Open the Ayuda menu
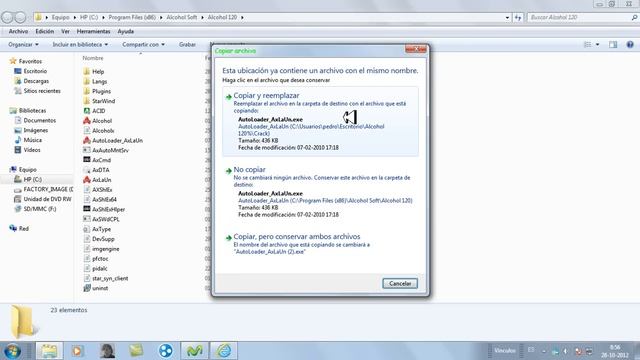This screenshot has width=640, height=360. pos(126,31)
